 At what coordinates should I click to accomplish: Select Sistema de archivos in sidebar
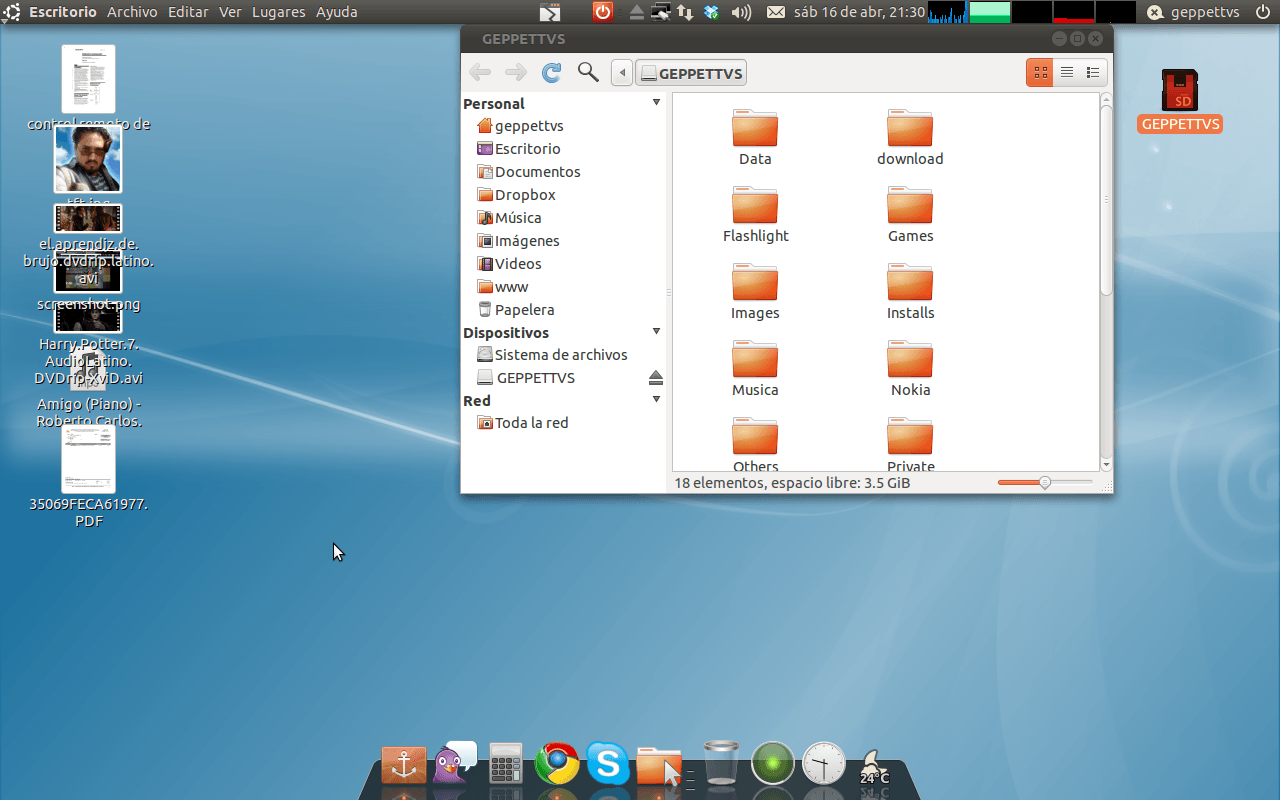click(x=553, y=355)
